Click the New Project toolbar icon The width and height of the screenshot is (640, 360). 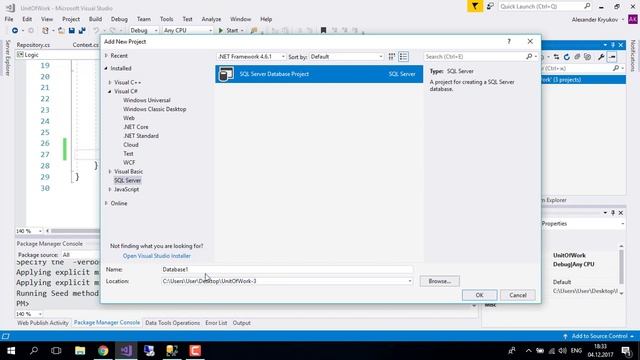point(45,31)
